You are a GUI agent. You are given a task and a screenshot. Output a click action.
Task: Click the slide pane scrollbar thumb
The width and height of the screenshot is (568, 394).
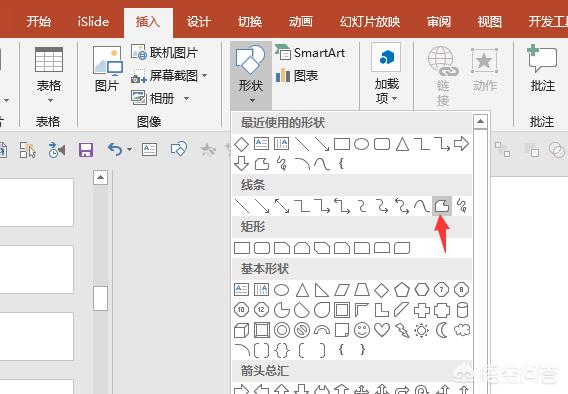(x=100, y=298)
